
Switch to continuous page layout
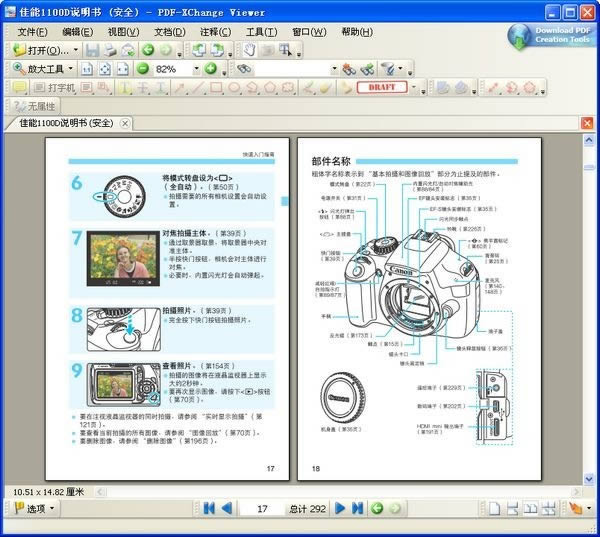coord(512,508)
